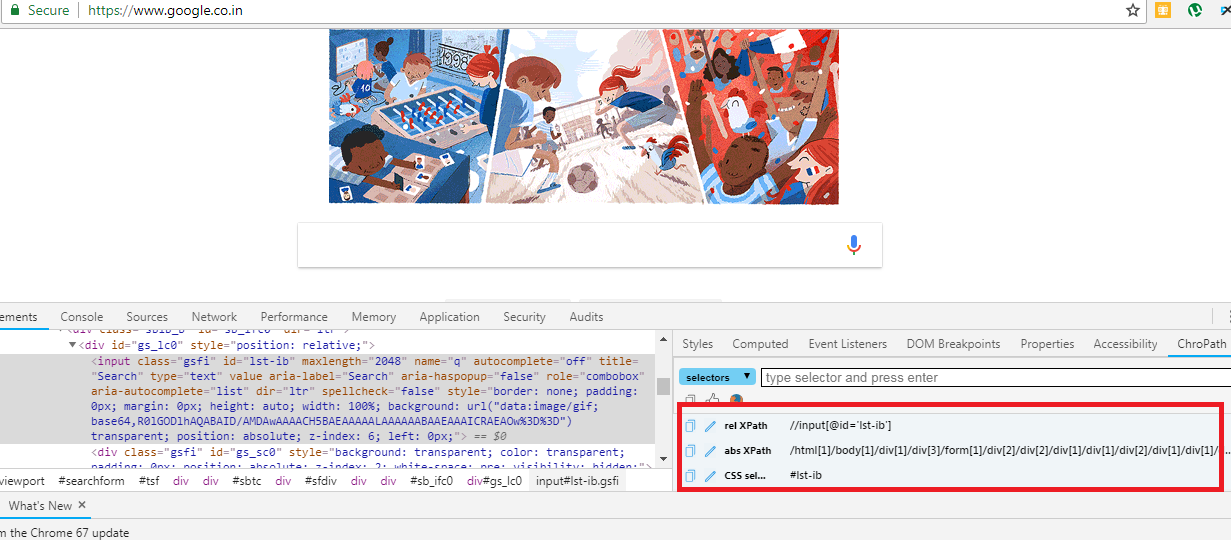
Task: Click the rel XPath label
Action: click(x=746, y=426)
